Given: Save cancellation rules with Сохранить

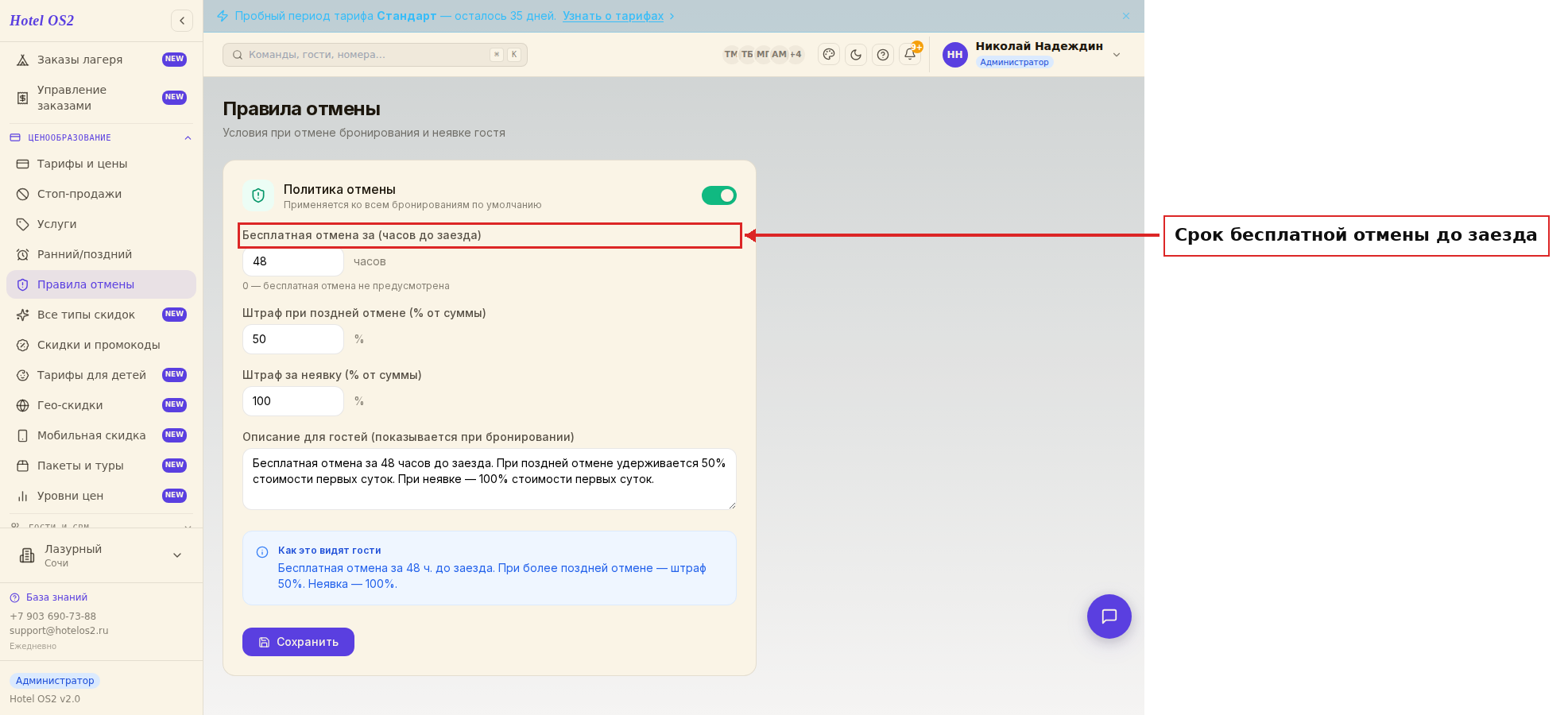Looking at the screenshot, I should pyautogui.click(x=298, y=642).
